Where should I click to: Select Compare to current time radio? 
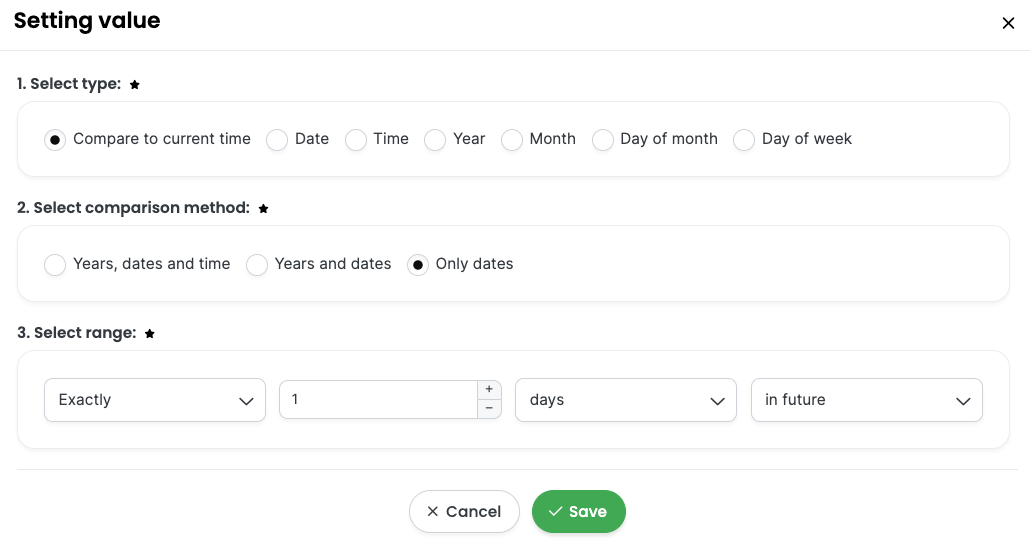55,139
